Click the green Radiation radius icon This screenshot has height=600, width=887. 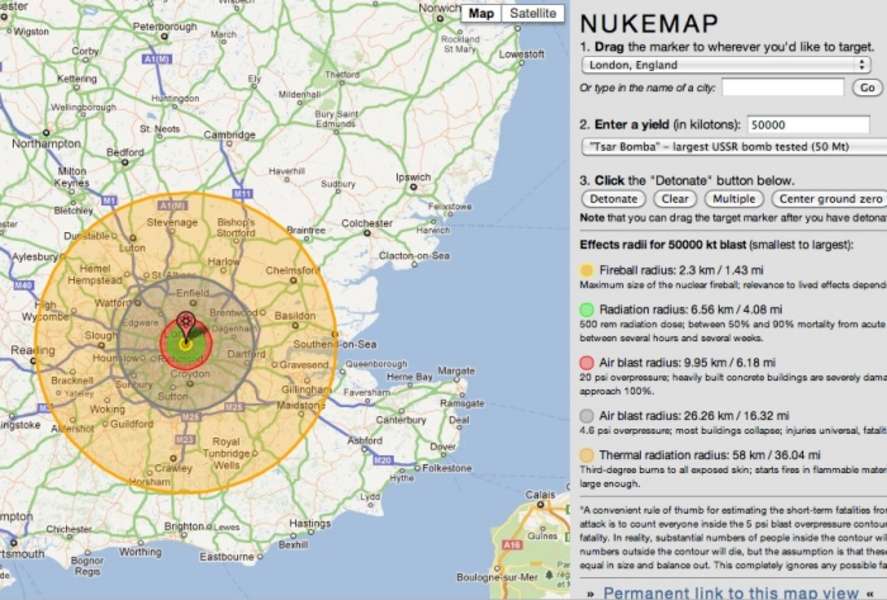(x=585, y=311)
